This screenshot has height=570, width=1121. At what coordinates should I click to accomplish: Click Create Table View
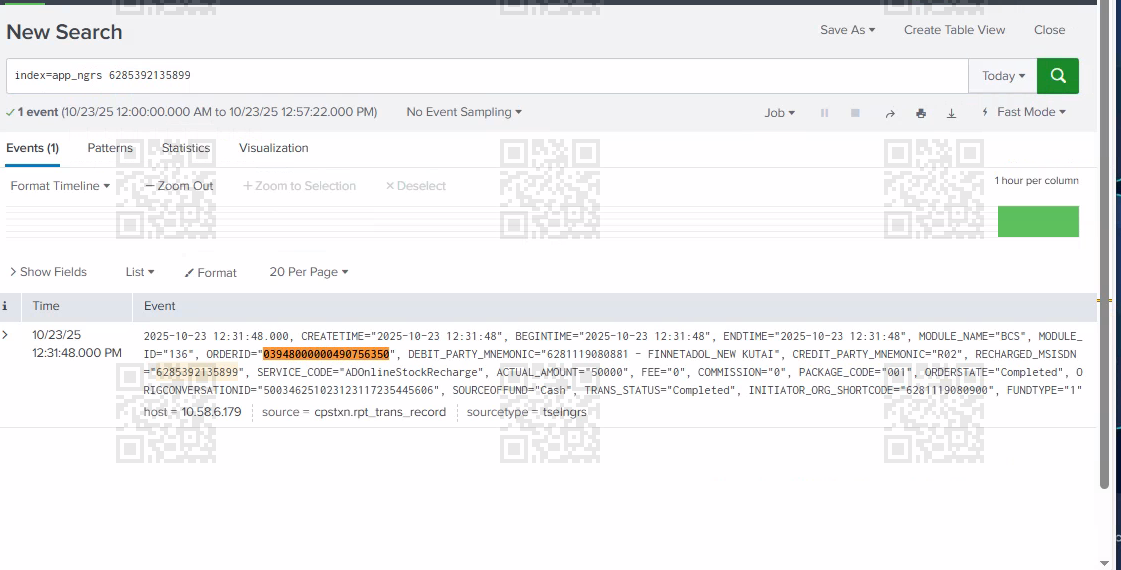point(954,30)
